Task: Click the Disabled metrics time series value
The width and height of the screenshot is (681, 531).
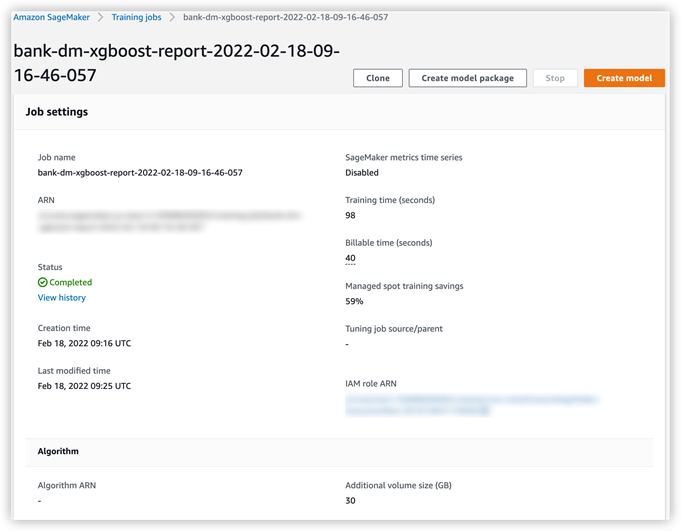Action: pos(362,173)
